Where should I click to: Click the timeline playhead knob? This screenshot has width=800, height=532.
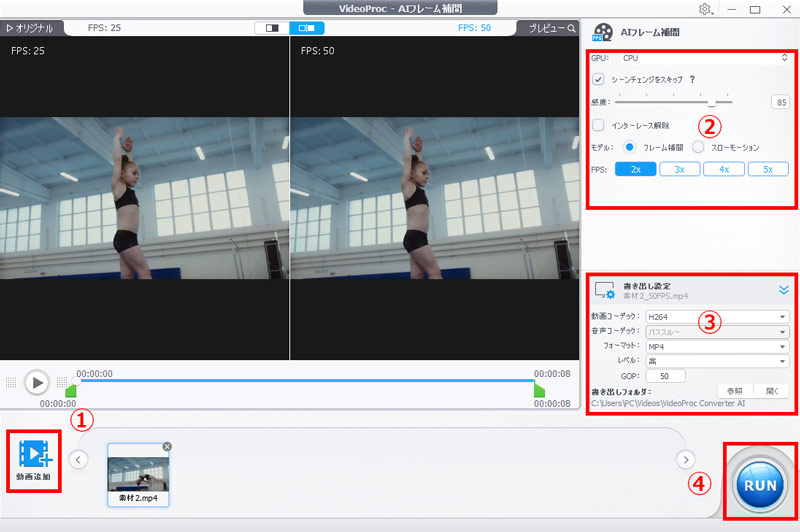(77, 381)
